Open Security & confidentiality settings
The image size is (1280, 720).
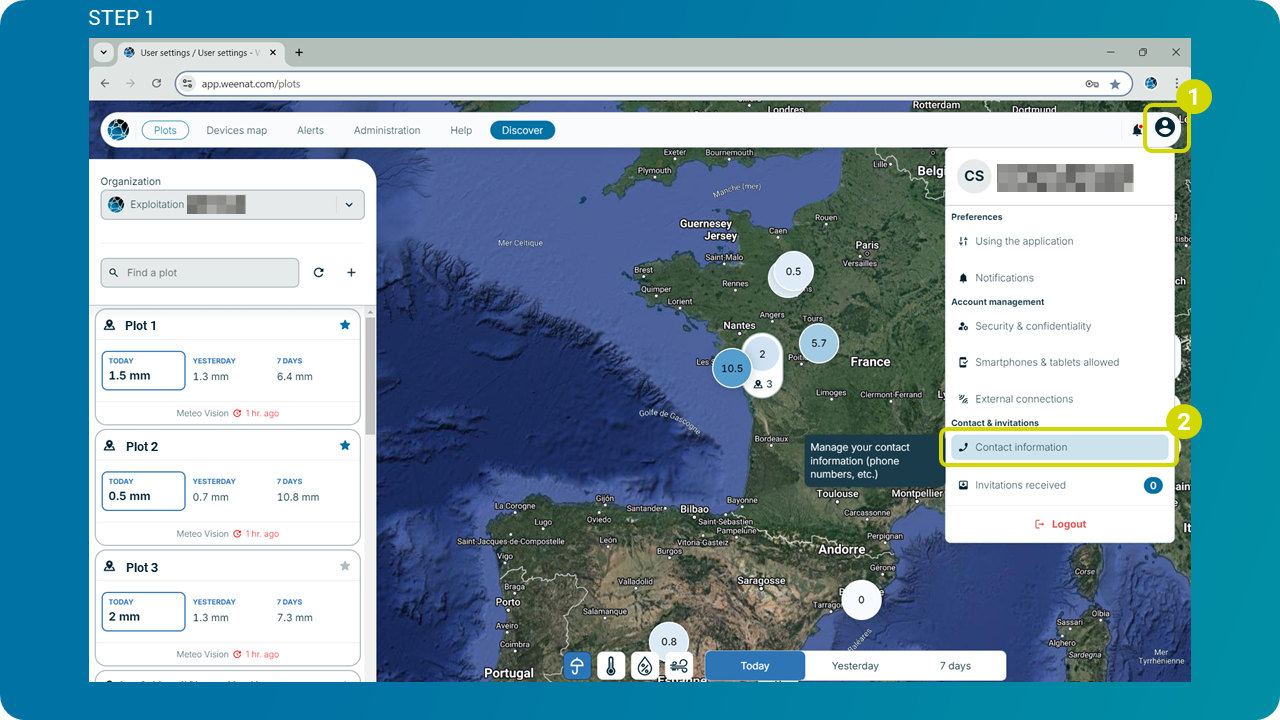coord(1059,326)
